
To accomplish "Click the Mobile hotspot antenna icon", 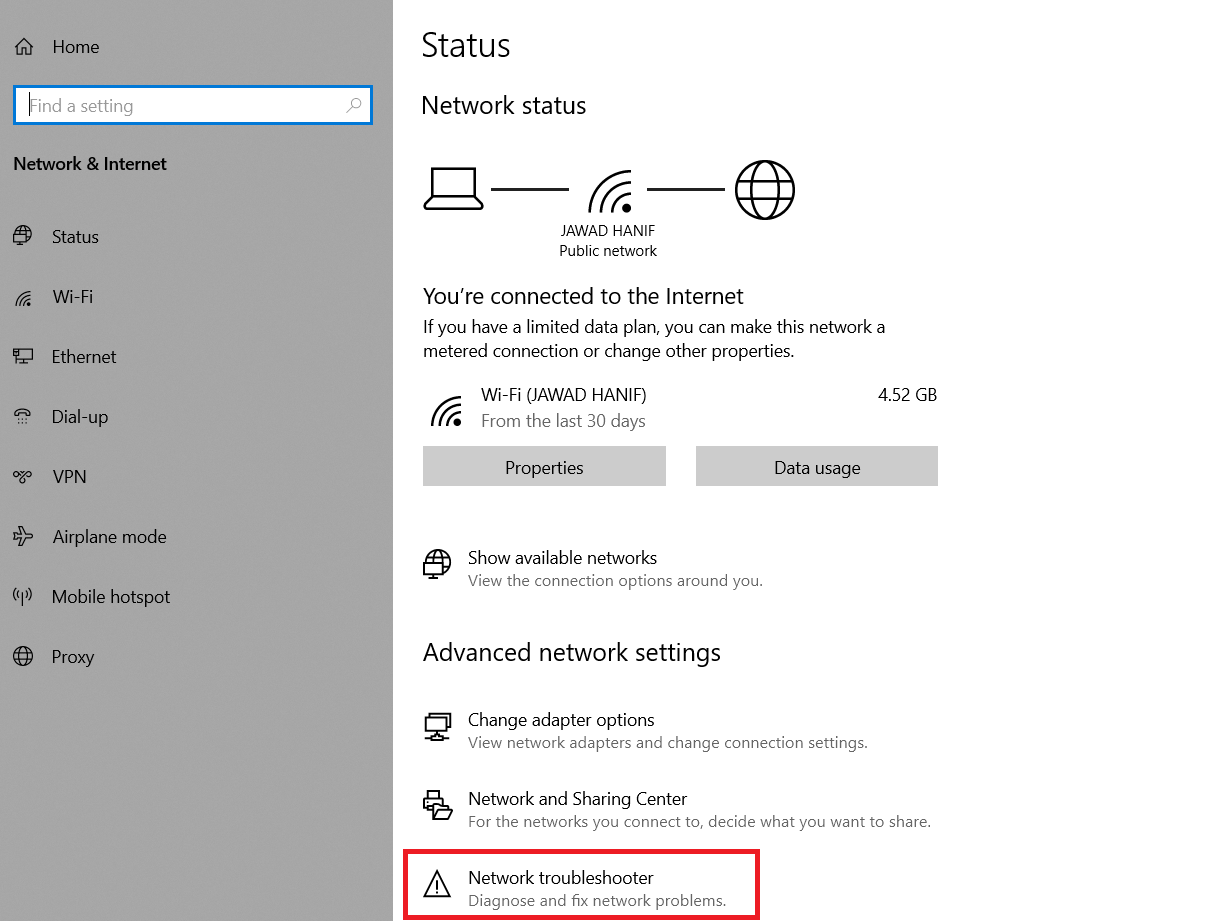I will [22, 596].
